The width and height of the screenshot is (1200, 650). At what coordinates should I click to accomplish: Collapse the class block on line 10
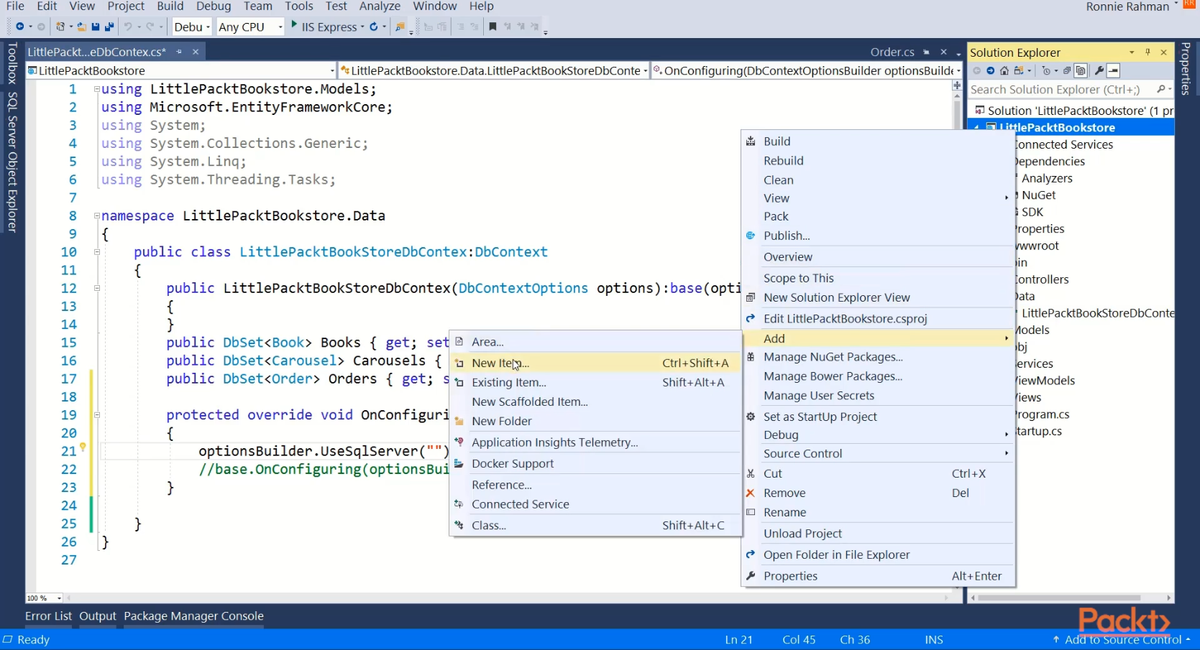point(96,252)
